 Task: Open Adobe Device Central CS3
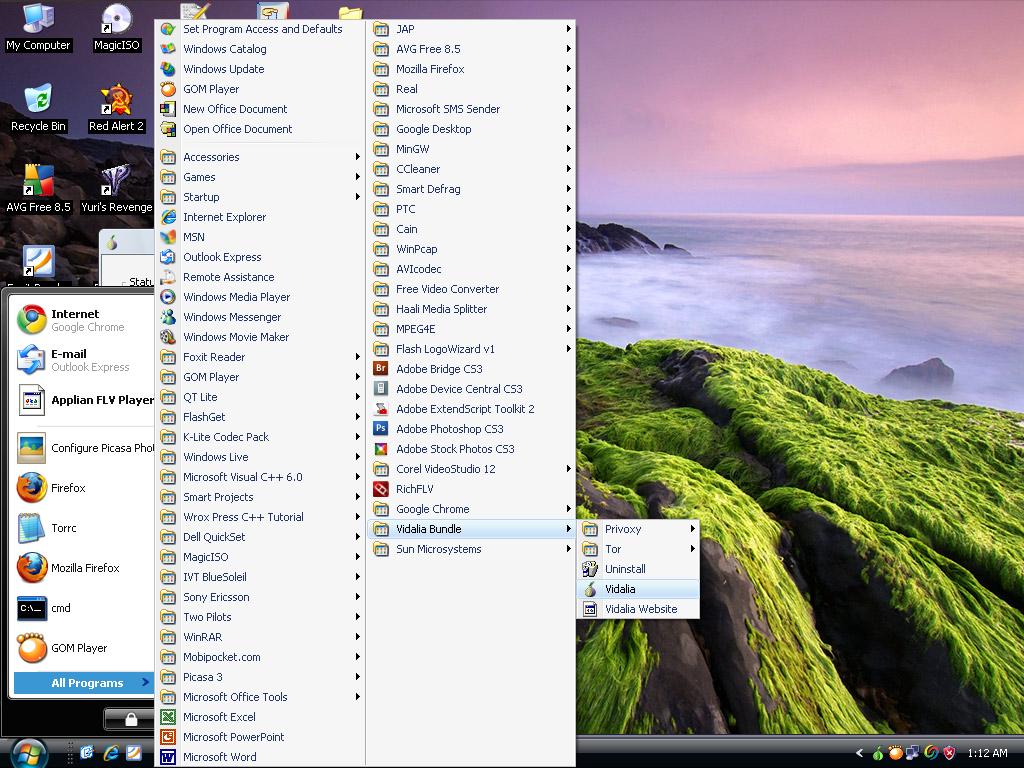point(471,389)
